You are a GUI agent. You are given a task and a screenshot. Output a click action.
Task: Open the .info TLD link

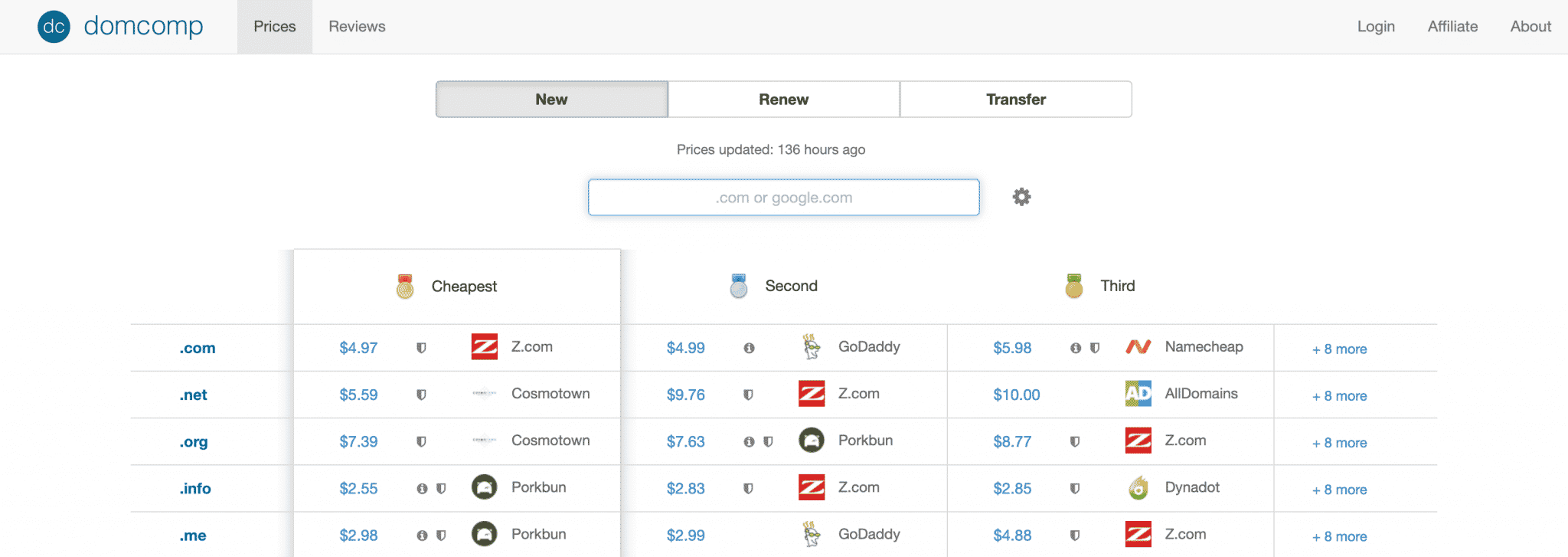pyautogui.click(x=195, y=488)
